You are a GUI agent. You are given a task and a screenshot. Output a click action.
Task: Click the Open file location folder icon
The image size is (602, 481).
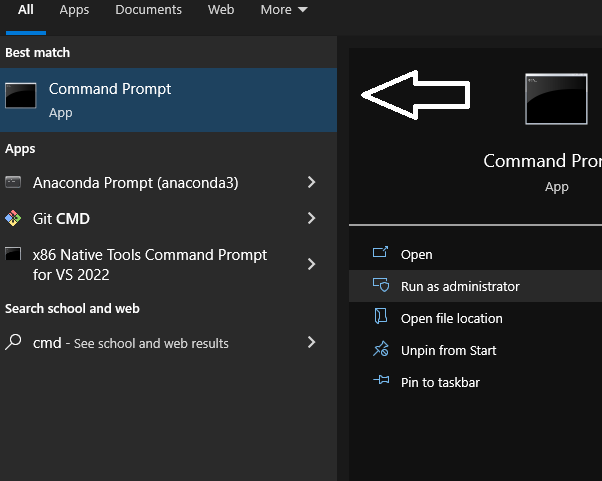coord(380,316)
